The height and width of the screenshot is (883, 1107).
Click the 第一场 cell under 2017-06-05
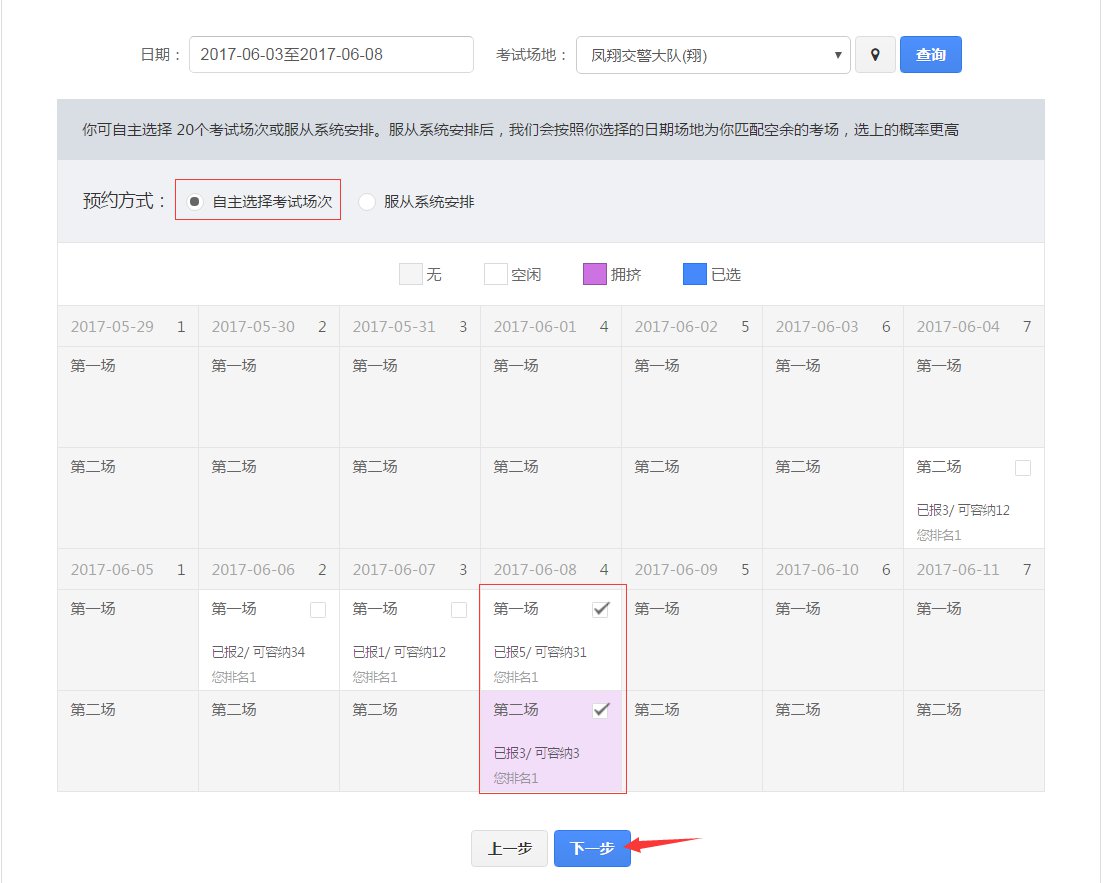pyautogui.click(x=127, y=640)
